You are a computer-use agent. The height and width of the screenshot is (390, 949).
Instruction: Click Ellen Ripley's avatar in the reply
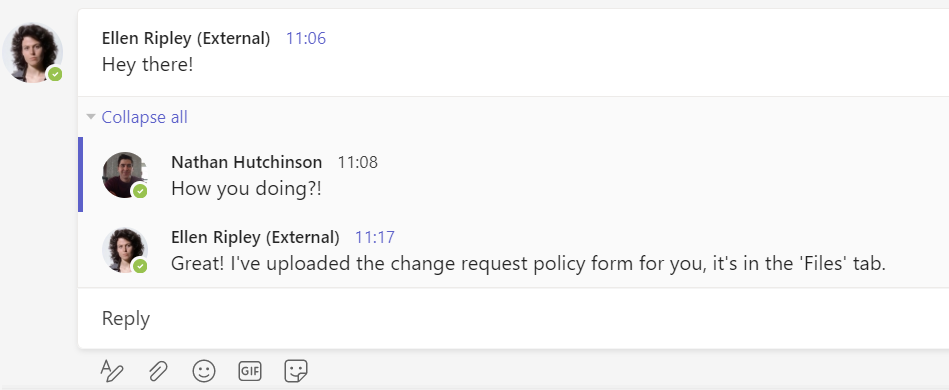[x=125, y=250]
